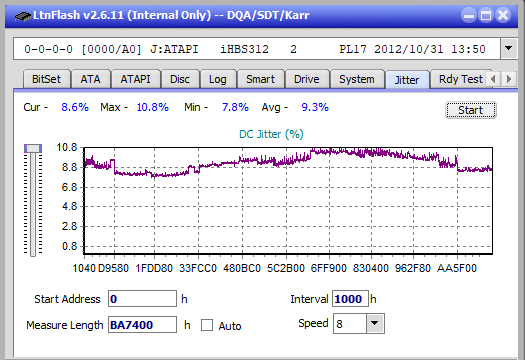Click the vertical jitter scale slider handle
The image size is (525, 360).
tap(33, 148)
